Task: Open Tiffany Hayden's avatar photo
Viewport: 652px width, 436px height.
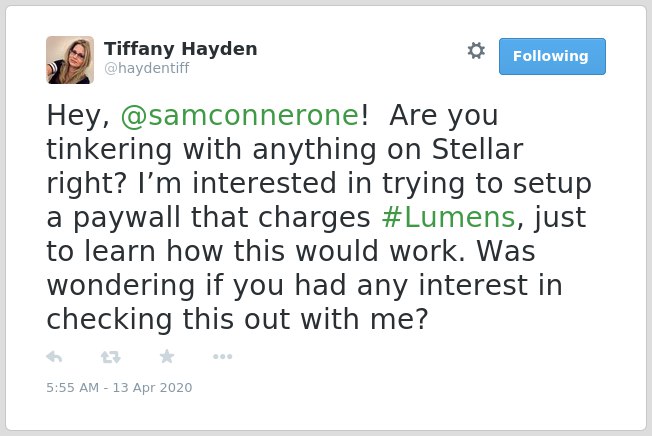Action: (70, 60)
